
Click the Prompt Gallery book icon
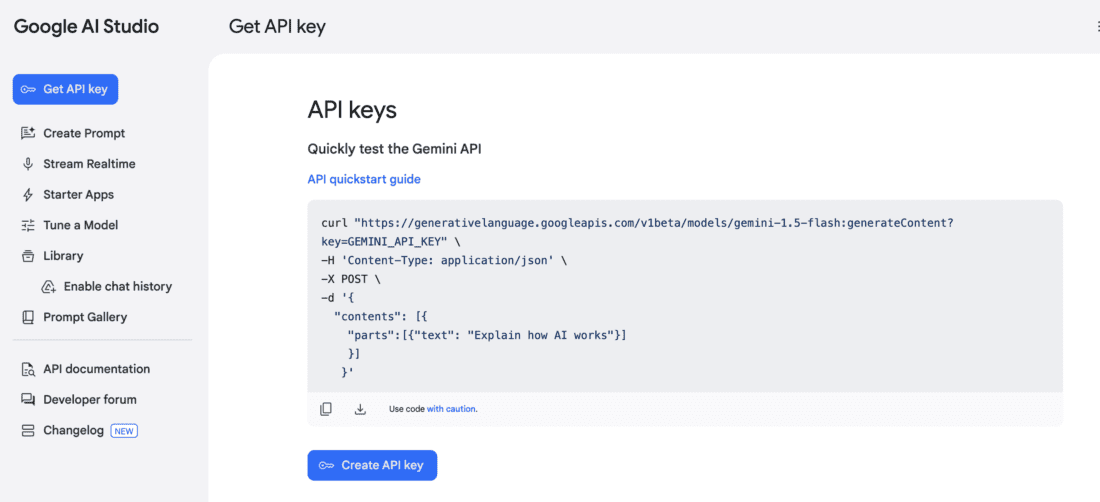[28, 318]
